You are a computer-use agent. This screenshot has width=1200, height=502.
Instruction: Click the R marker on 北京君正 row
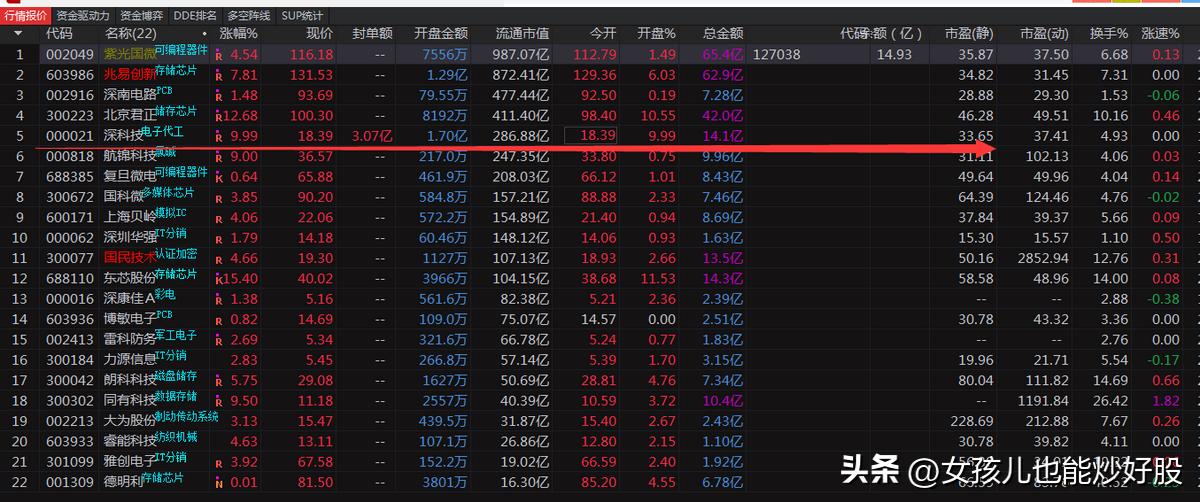219,116
